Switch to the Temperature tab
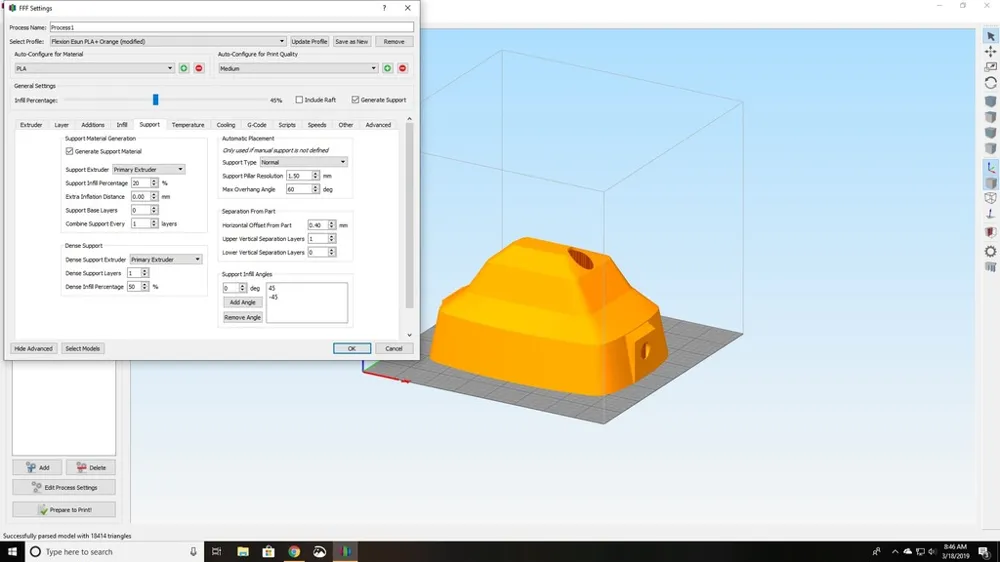The height and width of the screenshot is (562, 1000). pyautogui.click(x=188, y=125)
